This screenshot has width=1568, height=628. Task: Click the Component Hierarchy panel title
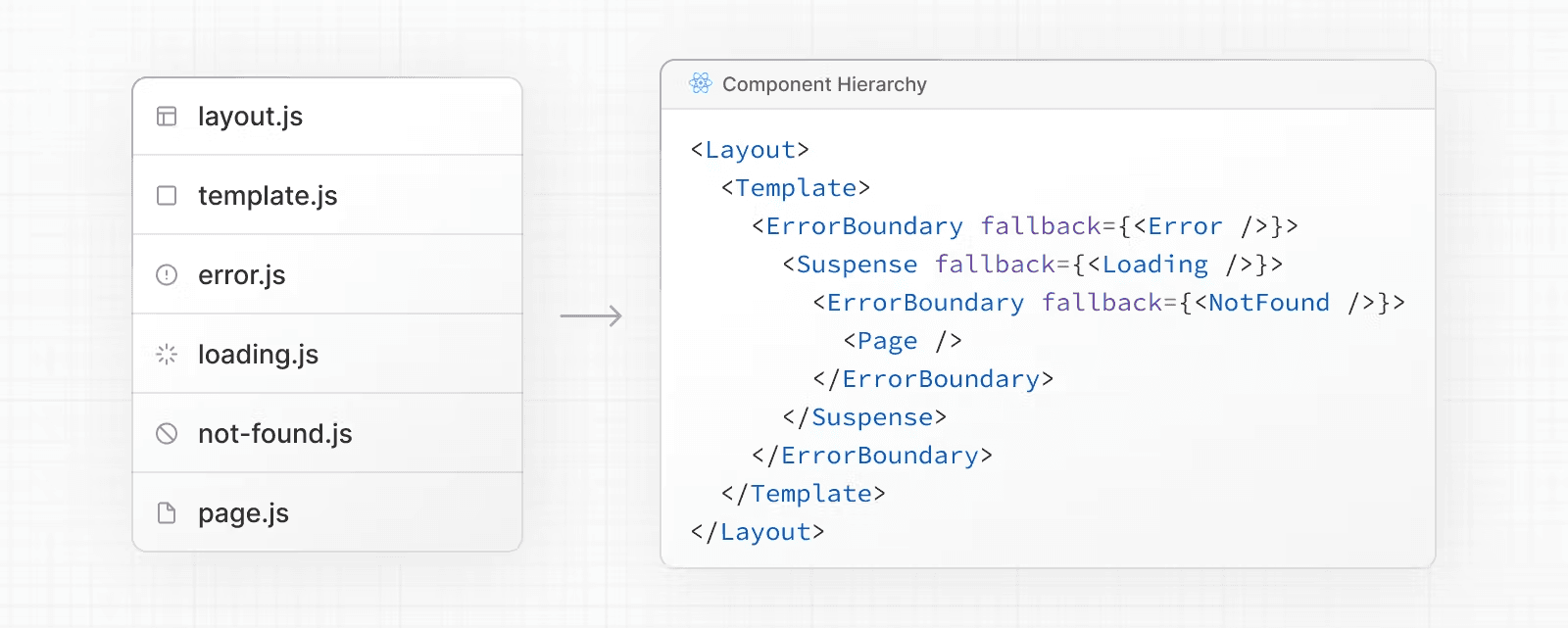[x=823, y=84]
